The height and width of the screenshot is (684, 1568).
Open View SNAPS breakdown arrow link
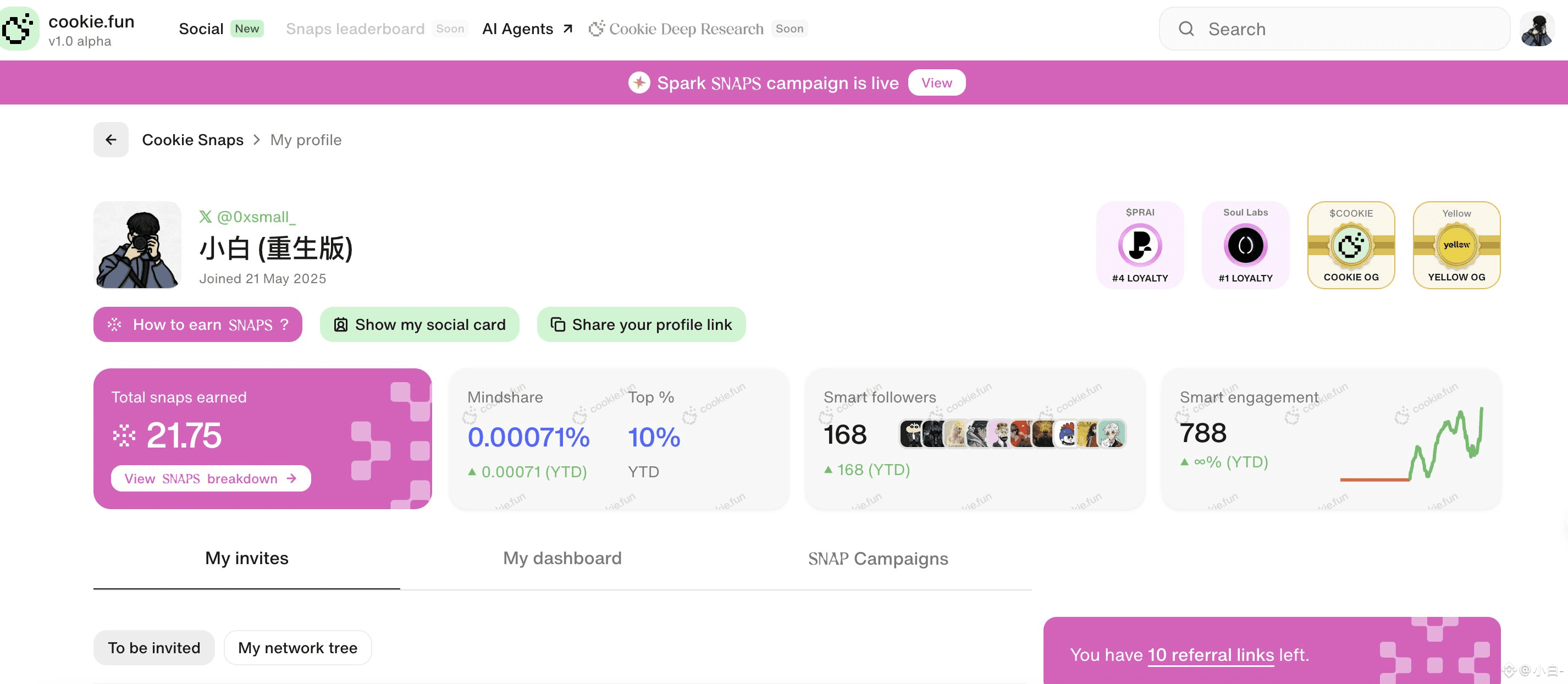(x=211, y=478)
